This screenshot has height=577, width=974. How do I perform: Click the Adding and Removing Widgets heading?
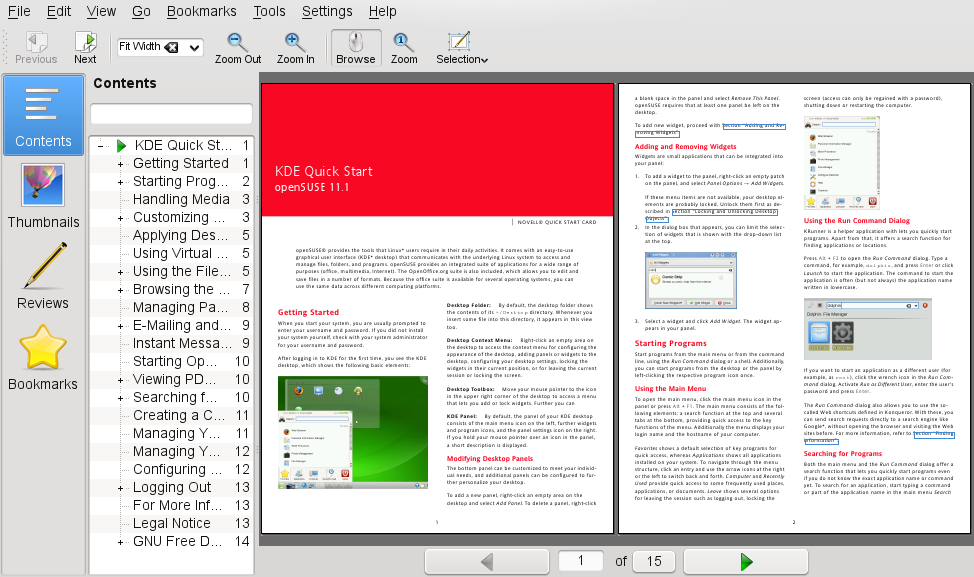[685, 147]
